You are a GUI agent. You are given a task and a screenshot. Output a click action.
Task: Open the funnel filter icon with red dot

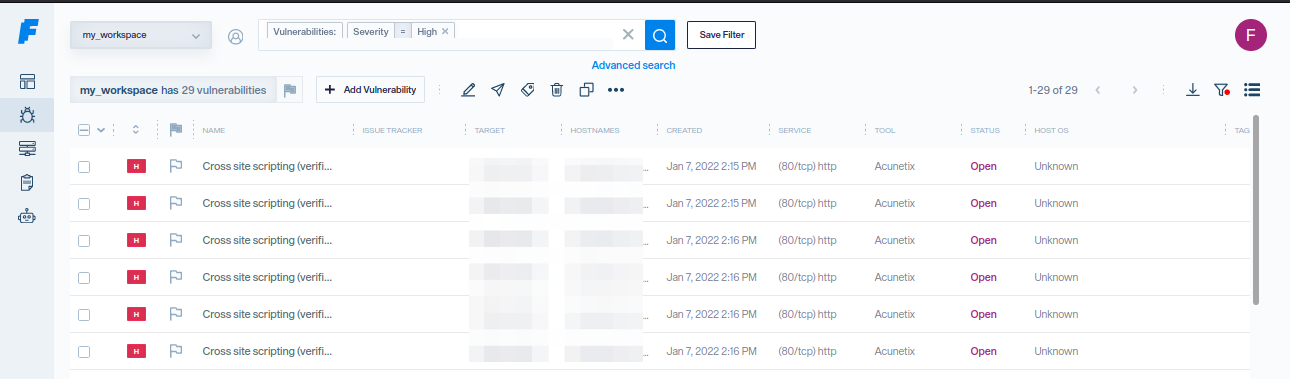(1222, 90)
